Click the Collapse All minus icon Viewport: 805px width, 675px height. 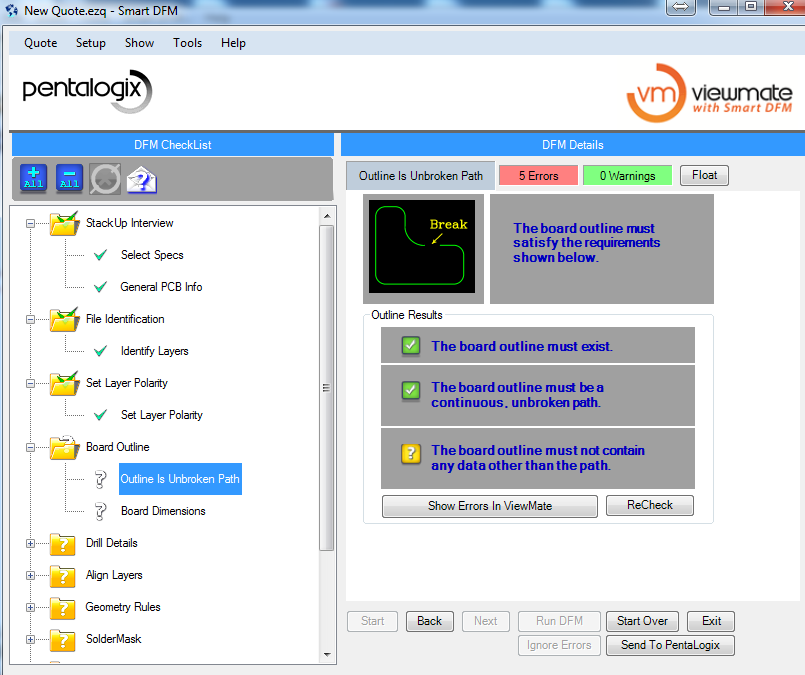click(x=69, y=178)
